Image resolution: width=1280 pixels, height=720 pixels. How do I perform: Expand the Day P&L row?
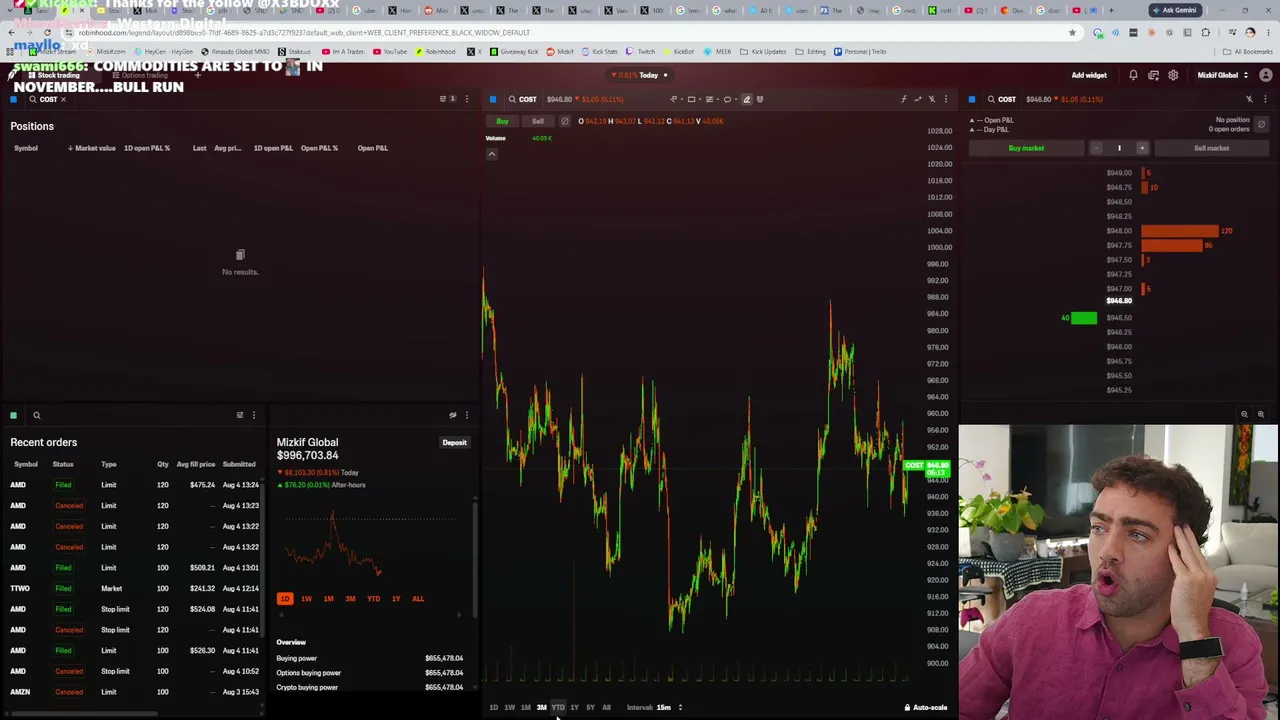pyautogui.click(x=990, y=129)
